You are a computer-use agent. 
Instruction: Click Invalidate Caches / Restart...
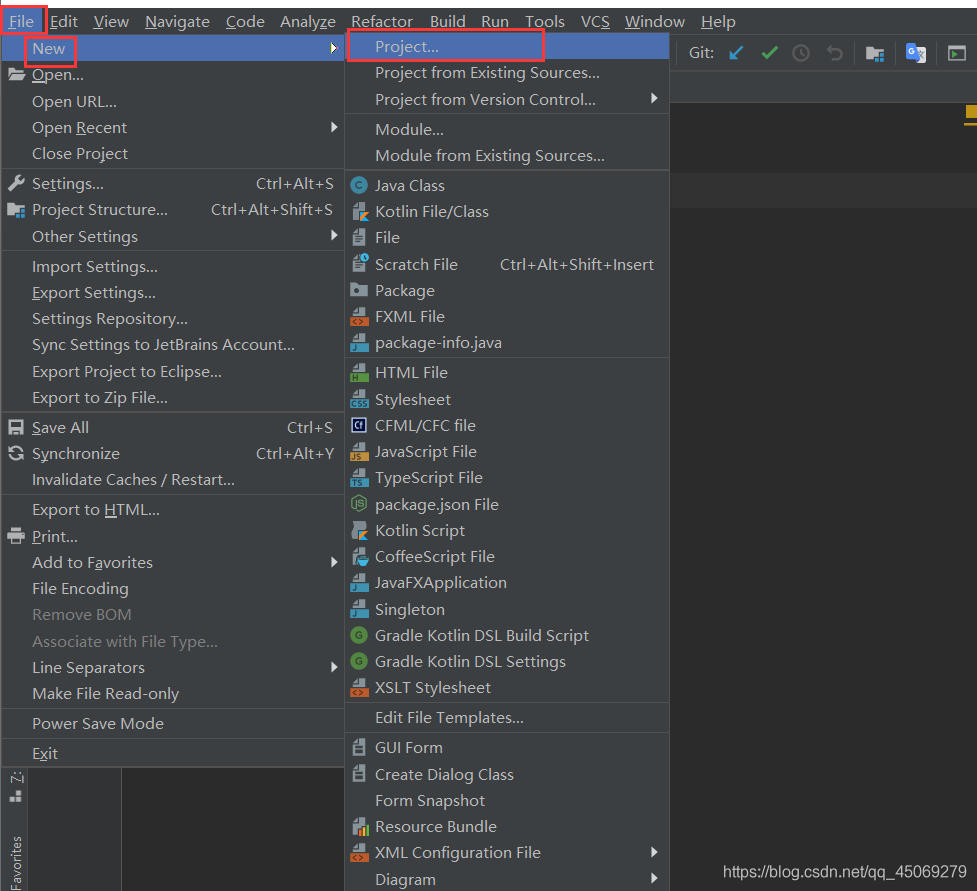point(133,479)
